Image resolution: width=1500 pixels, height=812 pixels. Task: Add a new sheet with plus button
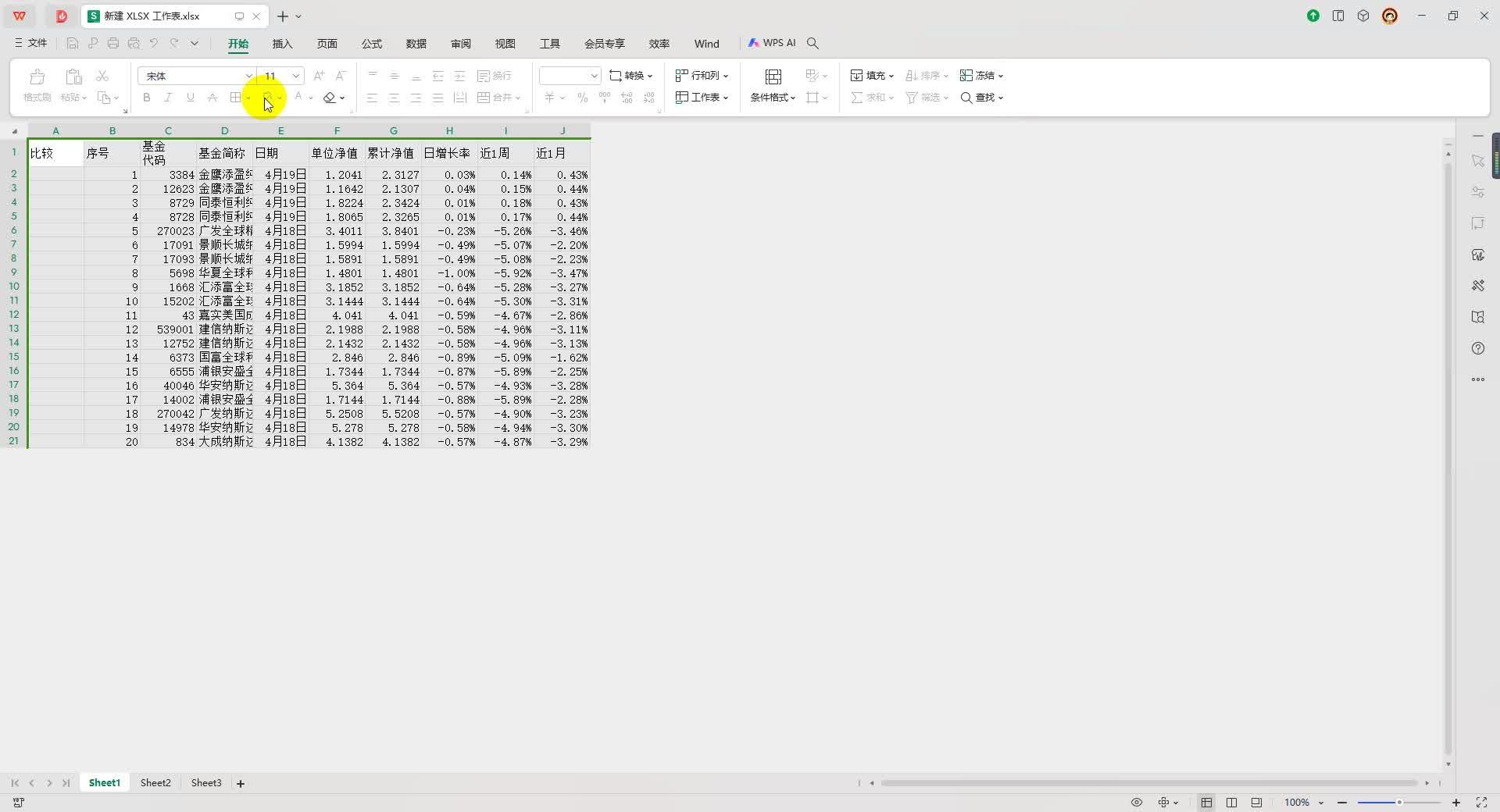(x=241, y=784)
